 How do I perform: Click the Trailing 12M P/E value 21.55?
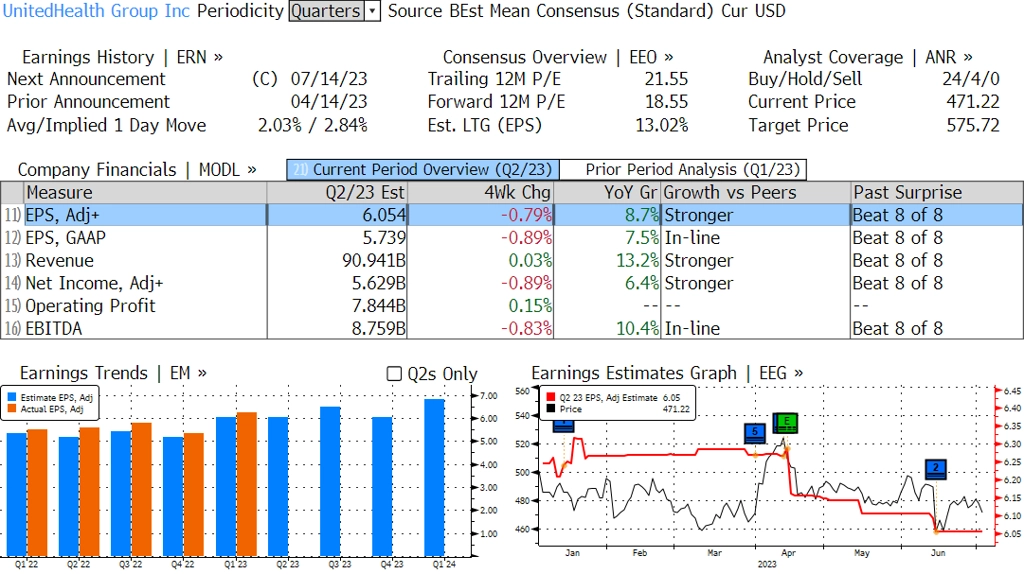tap(666, 79)
